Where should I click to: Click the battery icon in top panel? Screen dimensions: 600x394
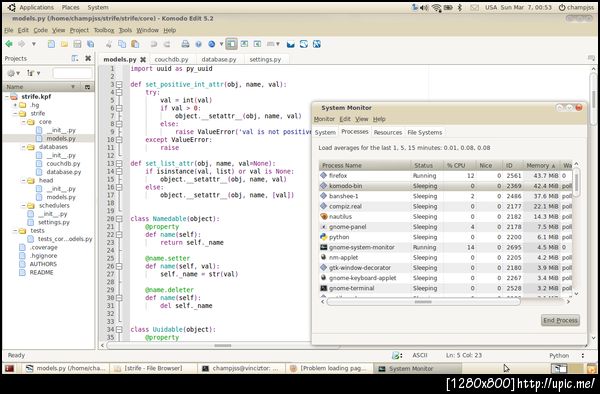coord(448,8)
